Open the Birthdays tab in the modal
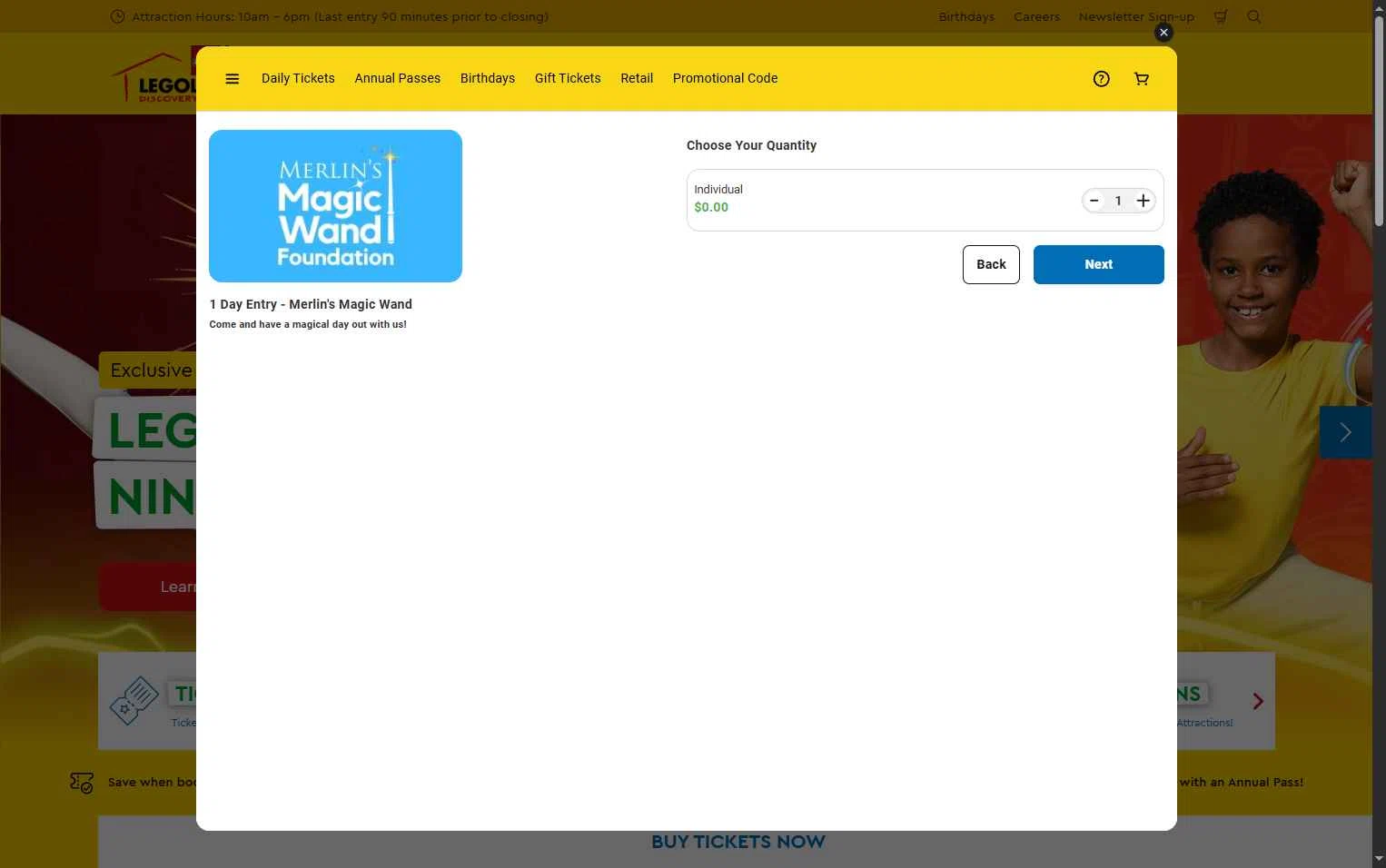 pos(488,79)
